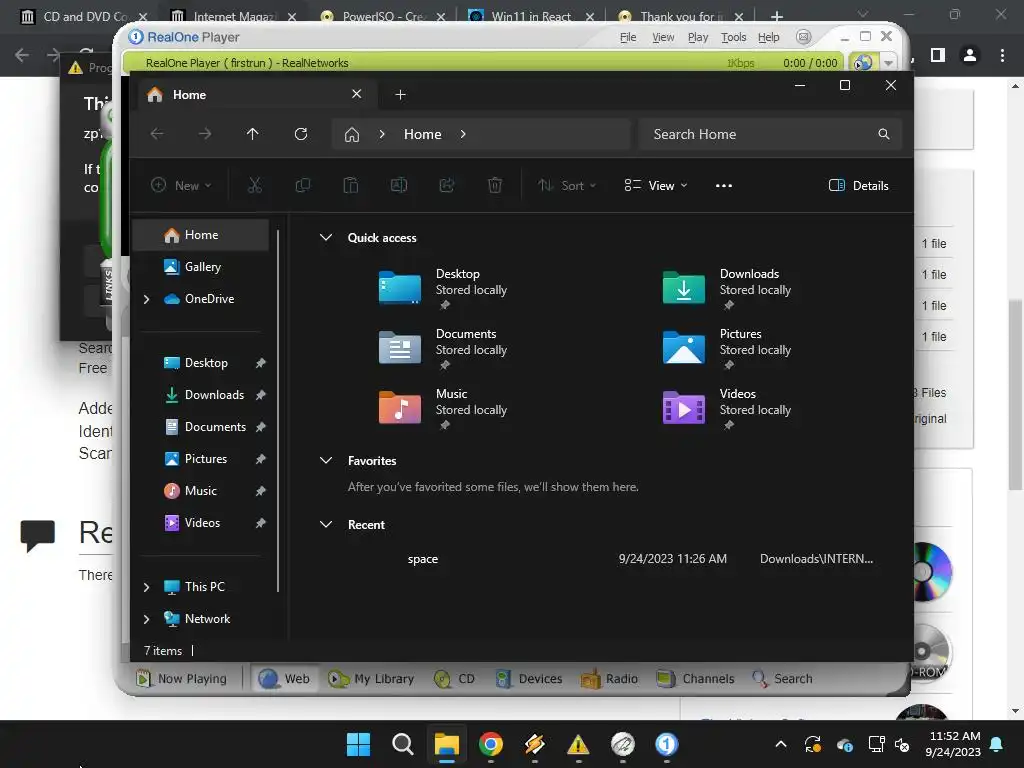Click the Share icon in toolbar

[x=447, y=185]
